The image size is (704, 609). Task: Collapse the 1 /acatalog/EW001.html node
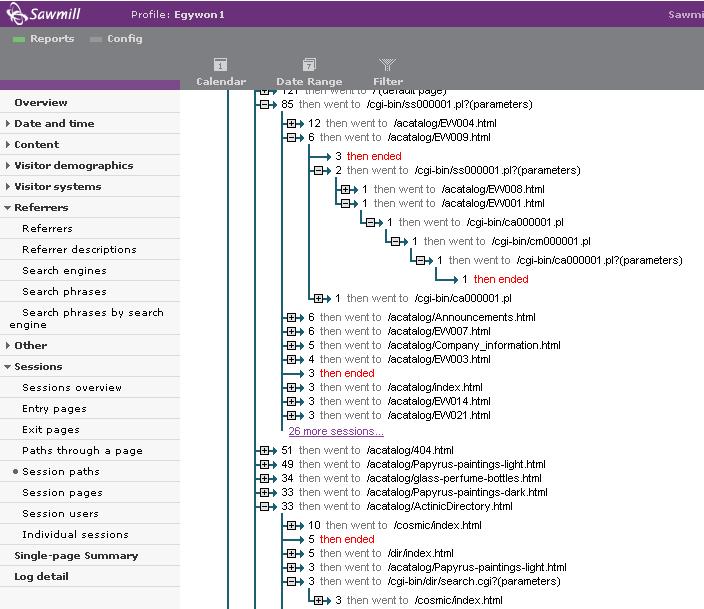coord(346,203)
